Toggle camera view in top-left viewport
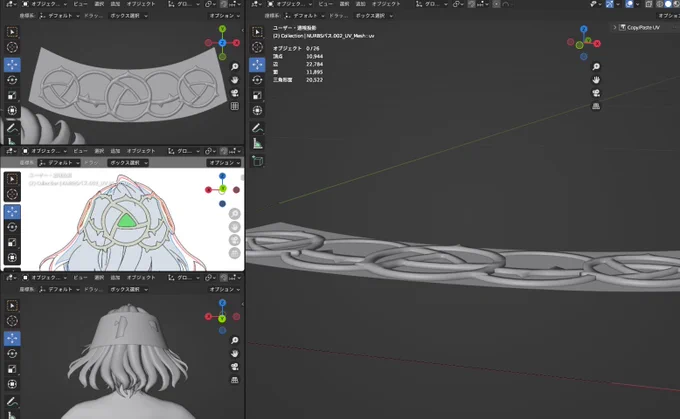The height and width of the screenshot is (419, 680). coord(235,93)
